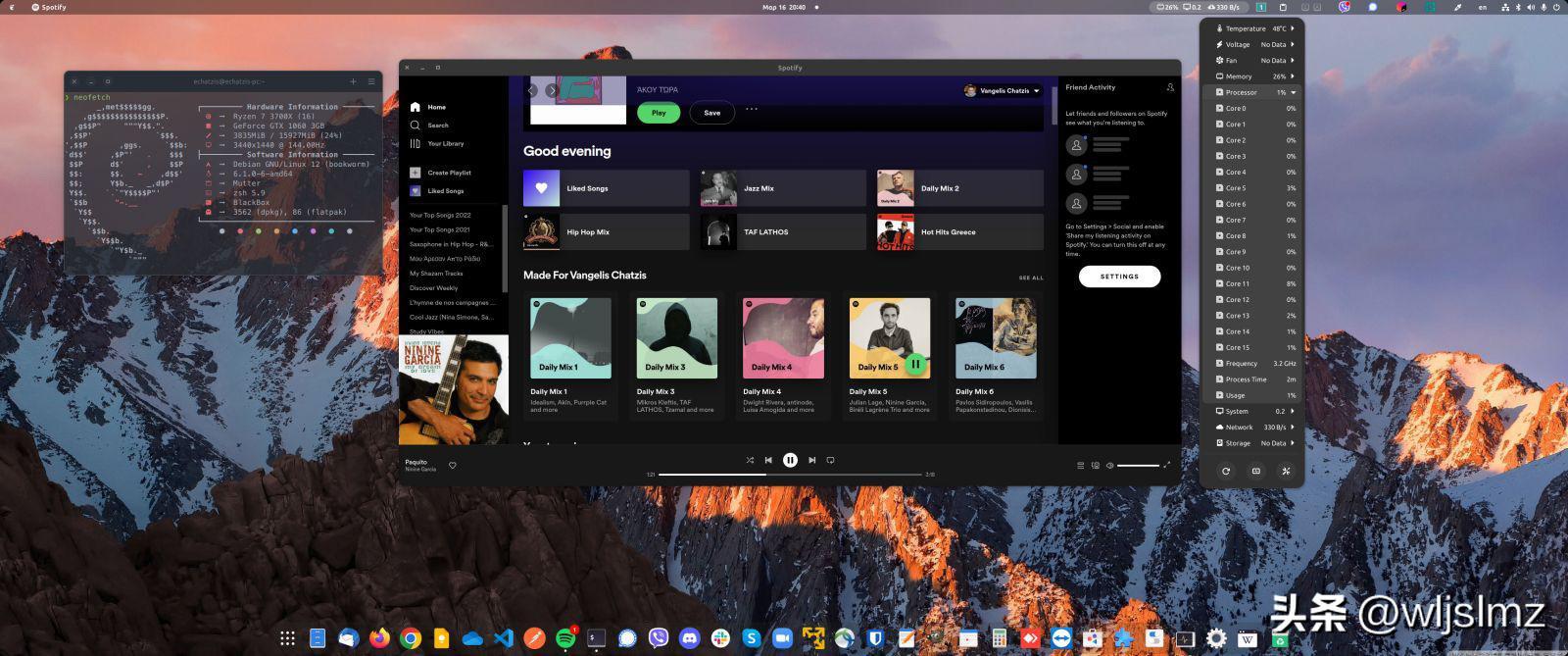Click the refresh icon in system monitor panel
The width and height of the screenshot is (1568, 656).
[1225, 472]
